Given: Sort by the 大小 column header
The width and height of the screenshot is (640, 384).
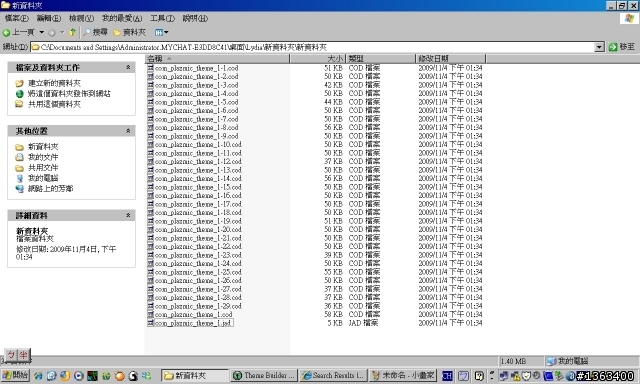Looking at the screenshot, I should click(318, 59).
